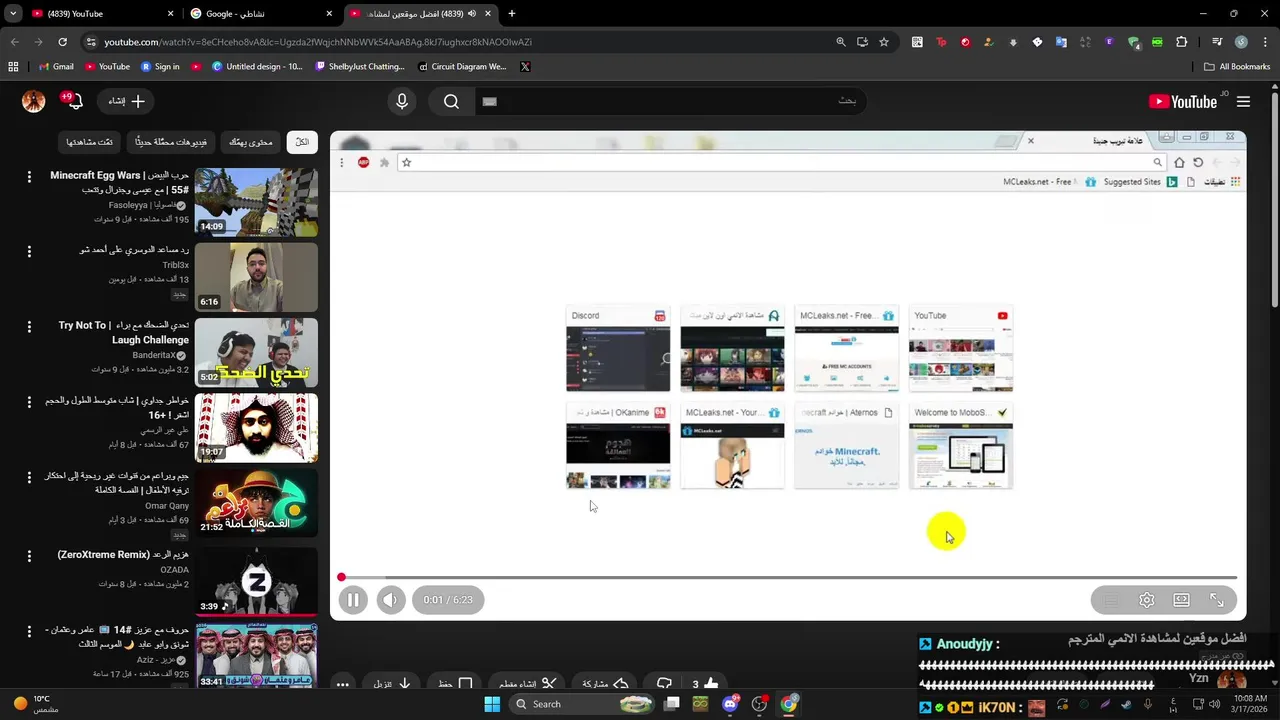This screenshot has width=1280, height=720.
Task: Open the media control (music note) button
Action: (x=1217, y=42)
